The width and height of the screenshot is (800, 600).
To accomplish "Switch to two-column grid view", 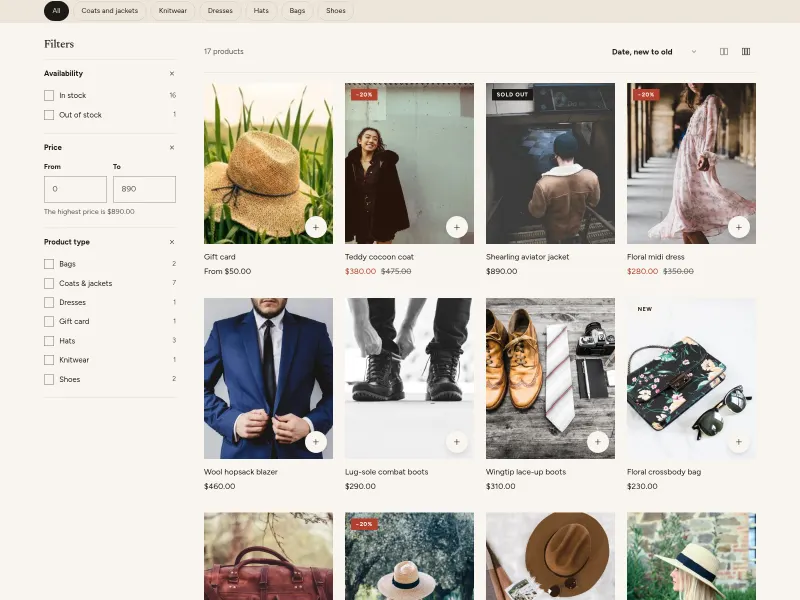I will (x=723, y=52).
